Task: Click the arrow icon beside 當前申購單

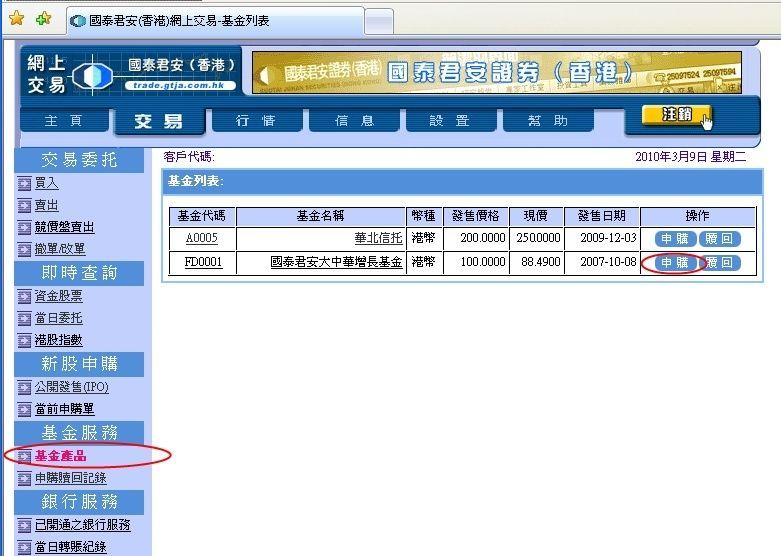Action: tap(24, 410)
